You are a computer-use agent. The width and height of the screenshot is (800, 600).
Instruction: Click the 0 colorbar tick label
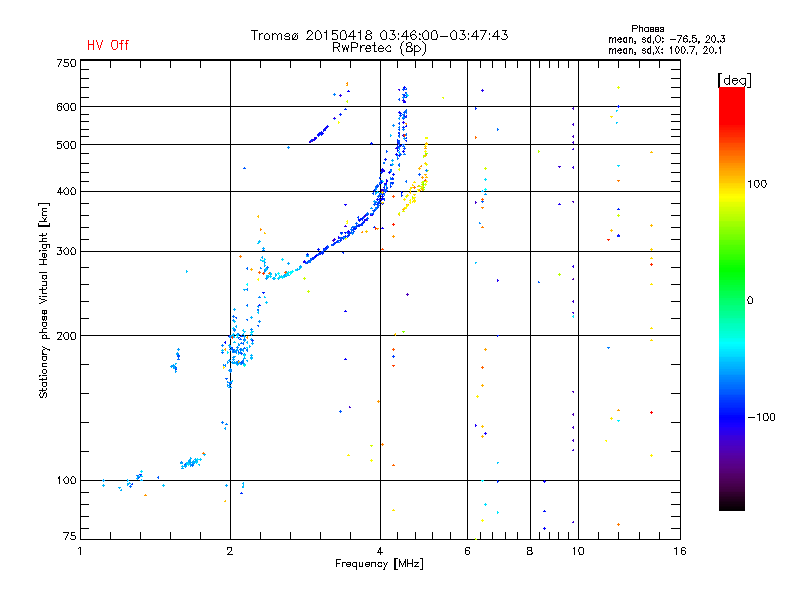point(750,301)
